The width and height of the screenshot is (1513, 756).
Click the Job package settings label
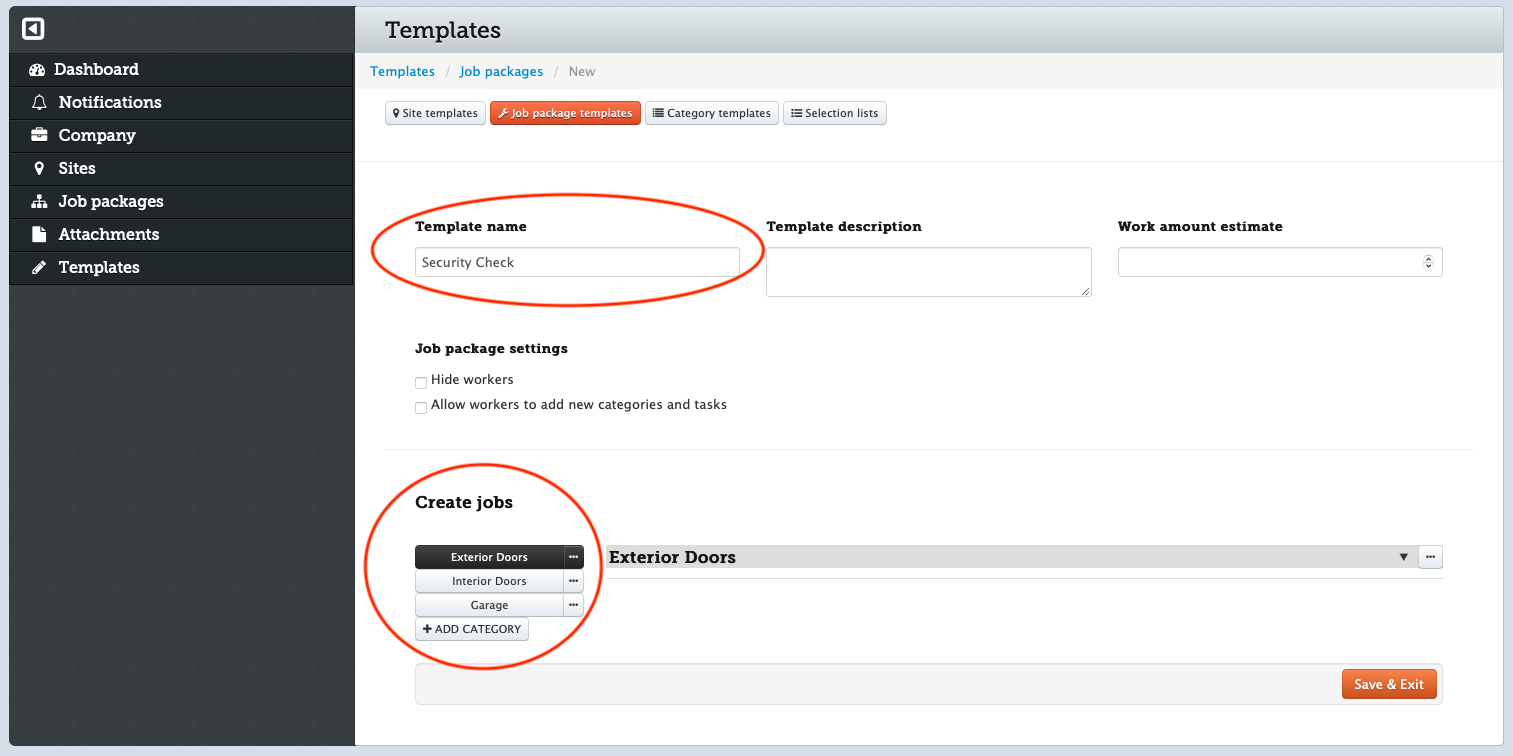click(x=491, y=349)
